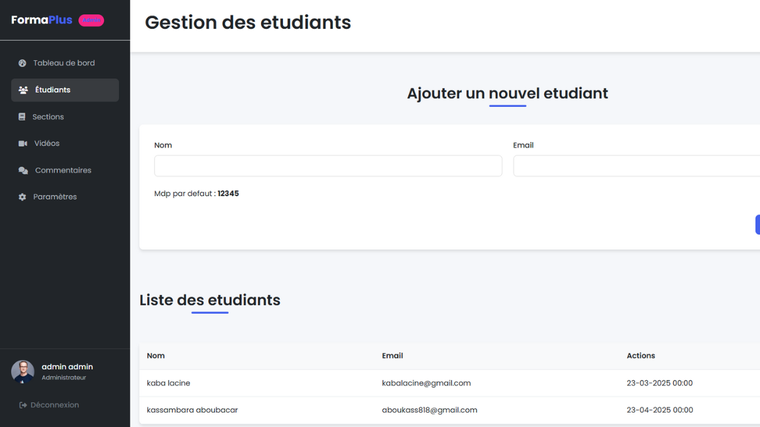Go to the Sections menu entry
The height and width of the screenshot is (427, 760).
(48, 117)
